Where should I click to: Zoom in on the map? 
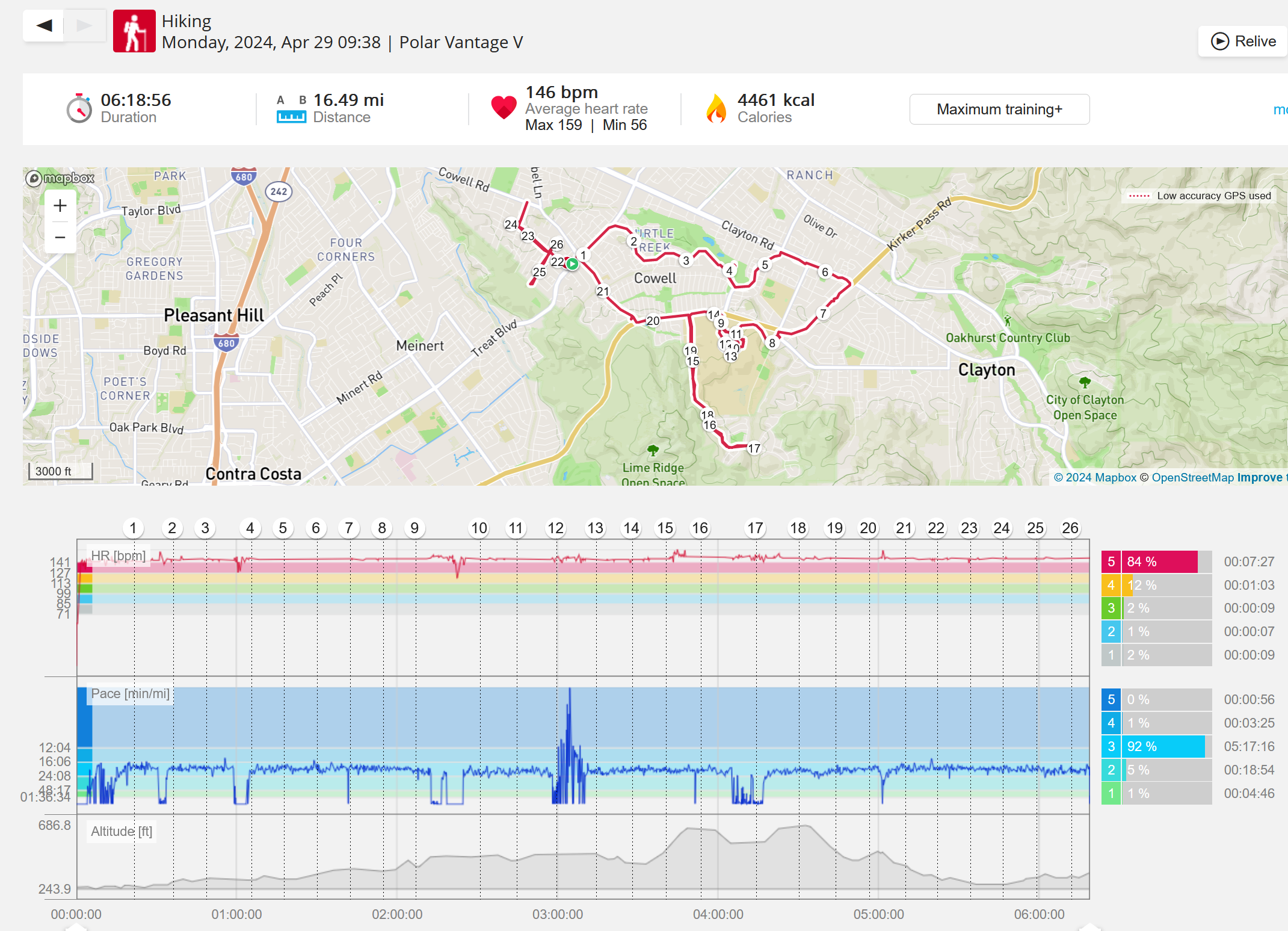[x=60, y=206]
